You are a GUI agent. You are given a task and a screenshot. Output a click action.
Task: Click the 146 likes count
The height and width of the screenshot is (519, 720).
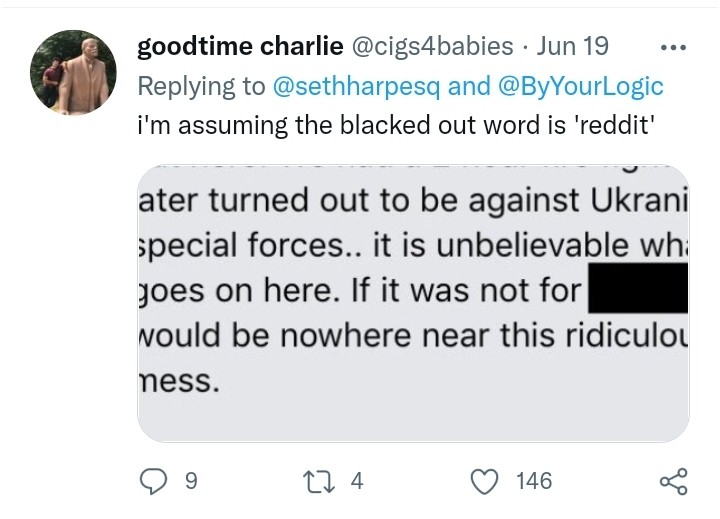coord(533,482)
